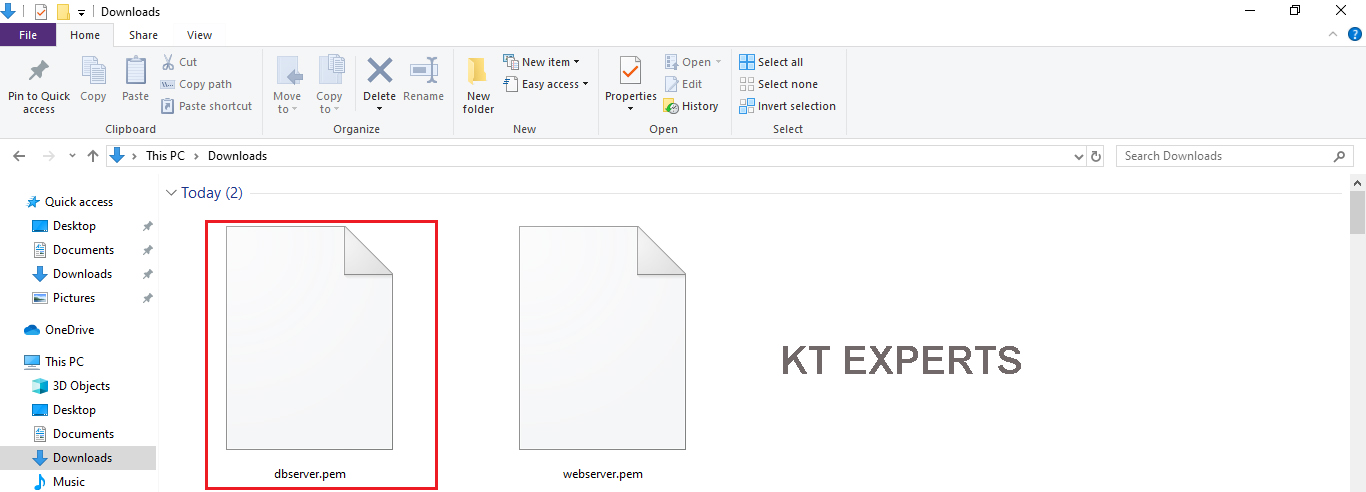The height and width of the screenshot is (492, 1366).
Task: Create a New folder
Action: [x=478, y=84]
